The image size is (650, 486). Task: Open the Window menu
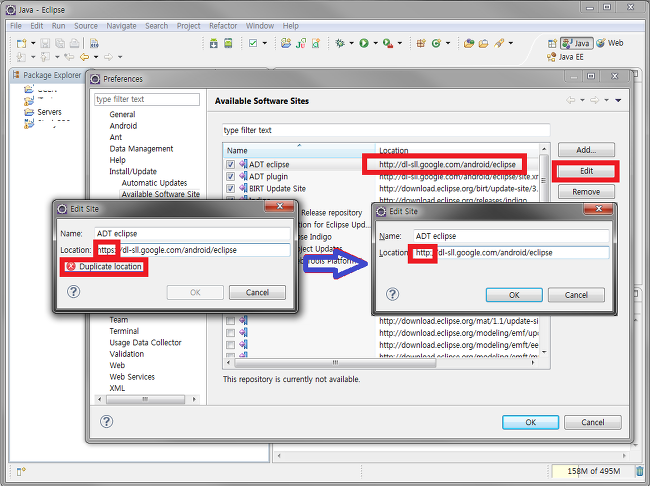pyautogui.click(x=260, y=26)
